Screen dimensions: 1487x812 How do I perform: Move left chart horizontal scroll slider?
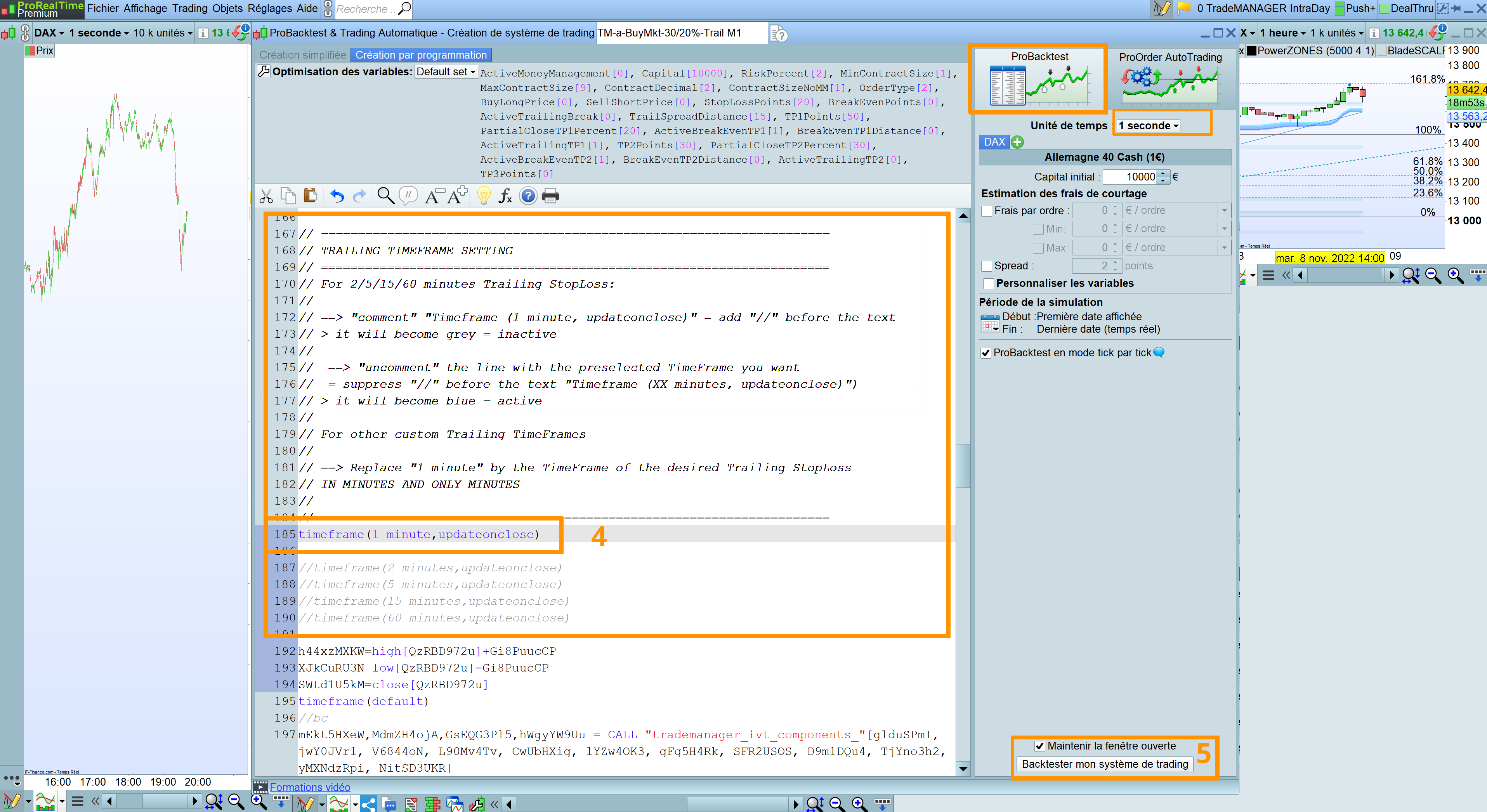(x=165, y=801)
